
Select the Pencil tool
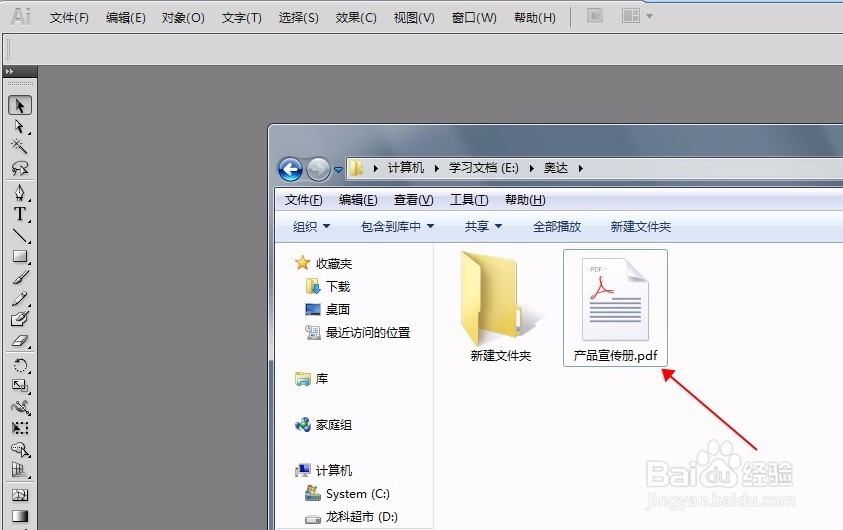pyautogui.click(x=20, y=298)
